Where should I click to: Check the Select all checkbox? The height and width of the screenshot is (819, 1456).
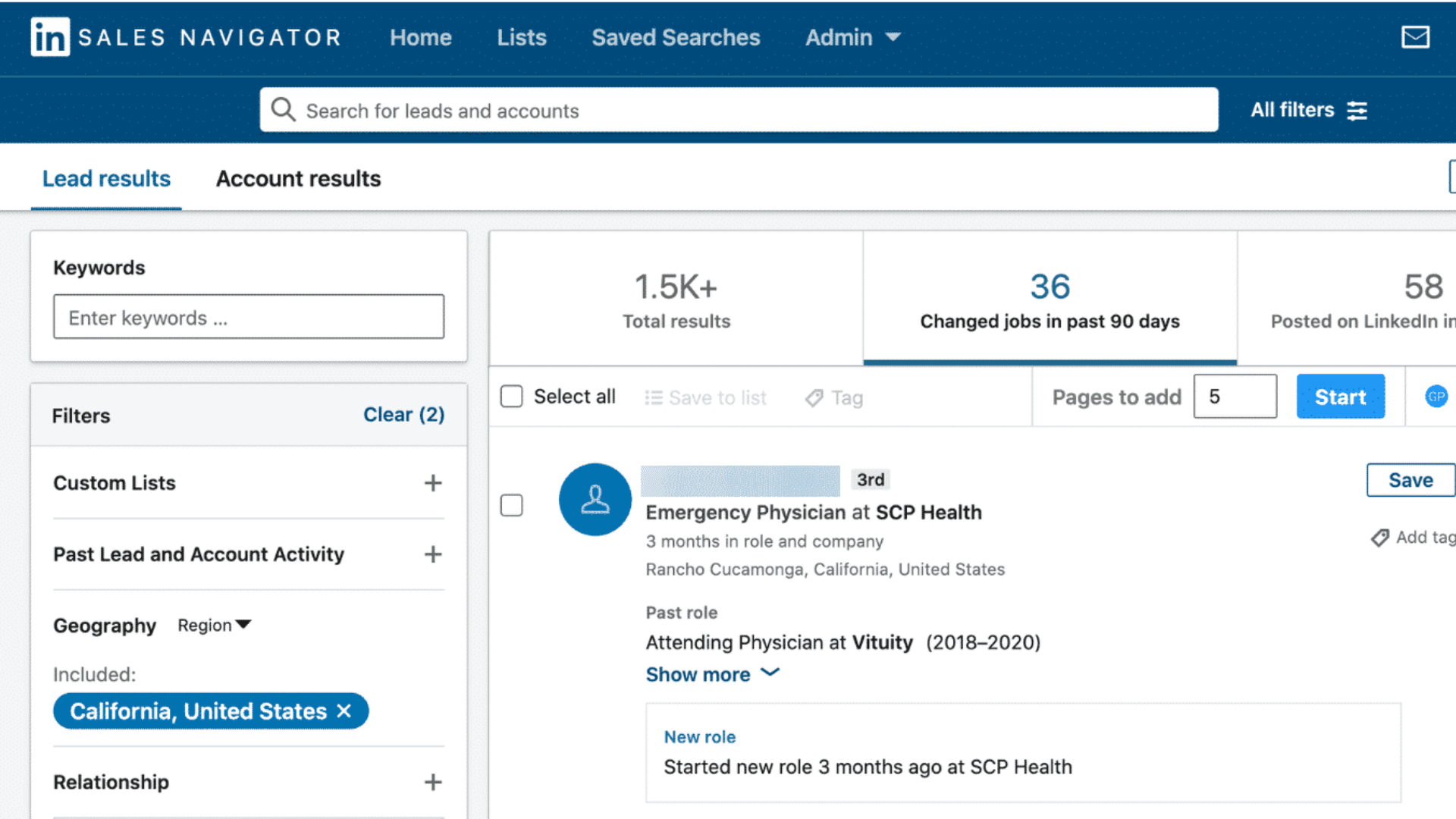[512, 396]
